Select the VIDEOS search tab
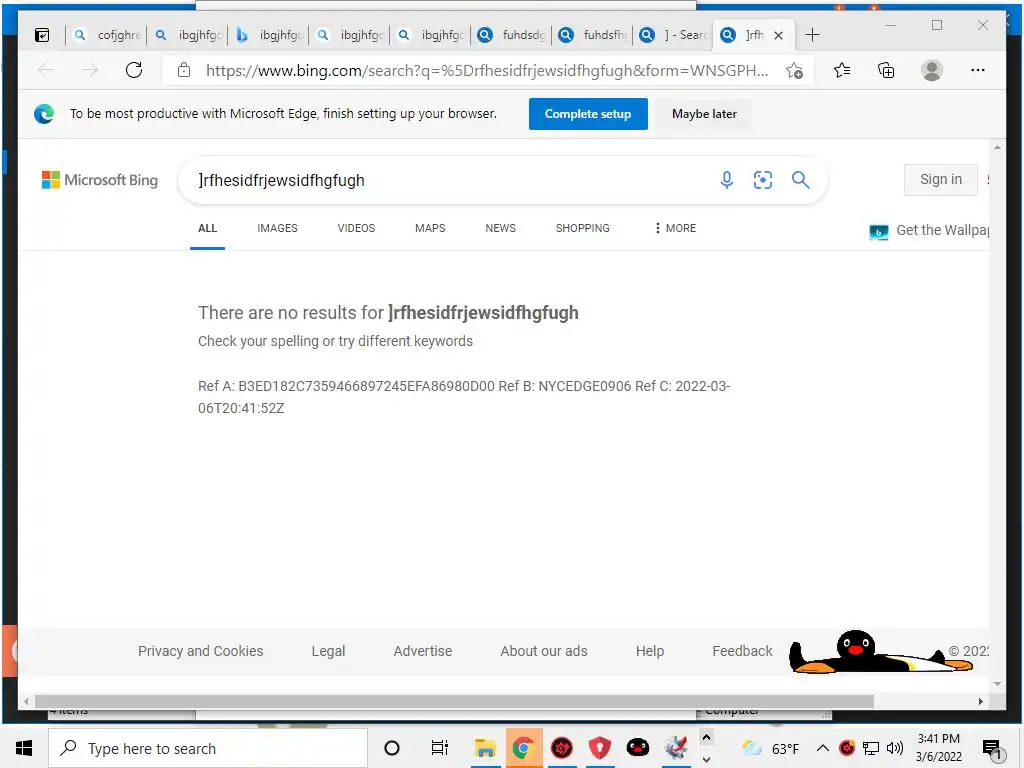 [356, 228]
